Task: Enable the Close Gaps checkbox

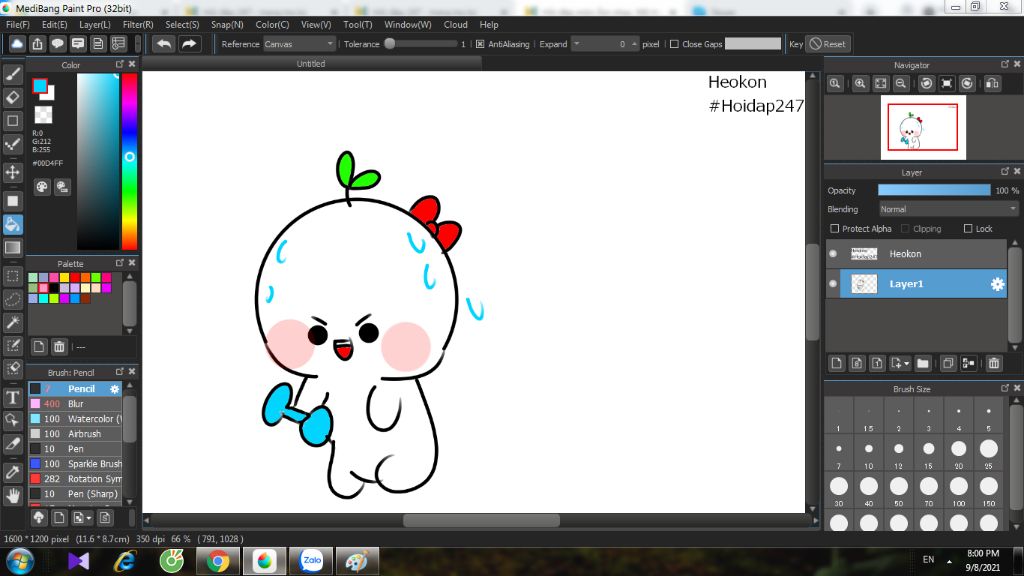Action: [x=674, y=44]
